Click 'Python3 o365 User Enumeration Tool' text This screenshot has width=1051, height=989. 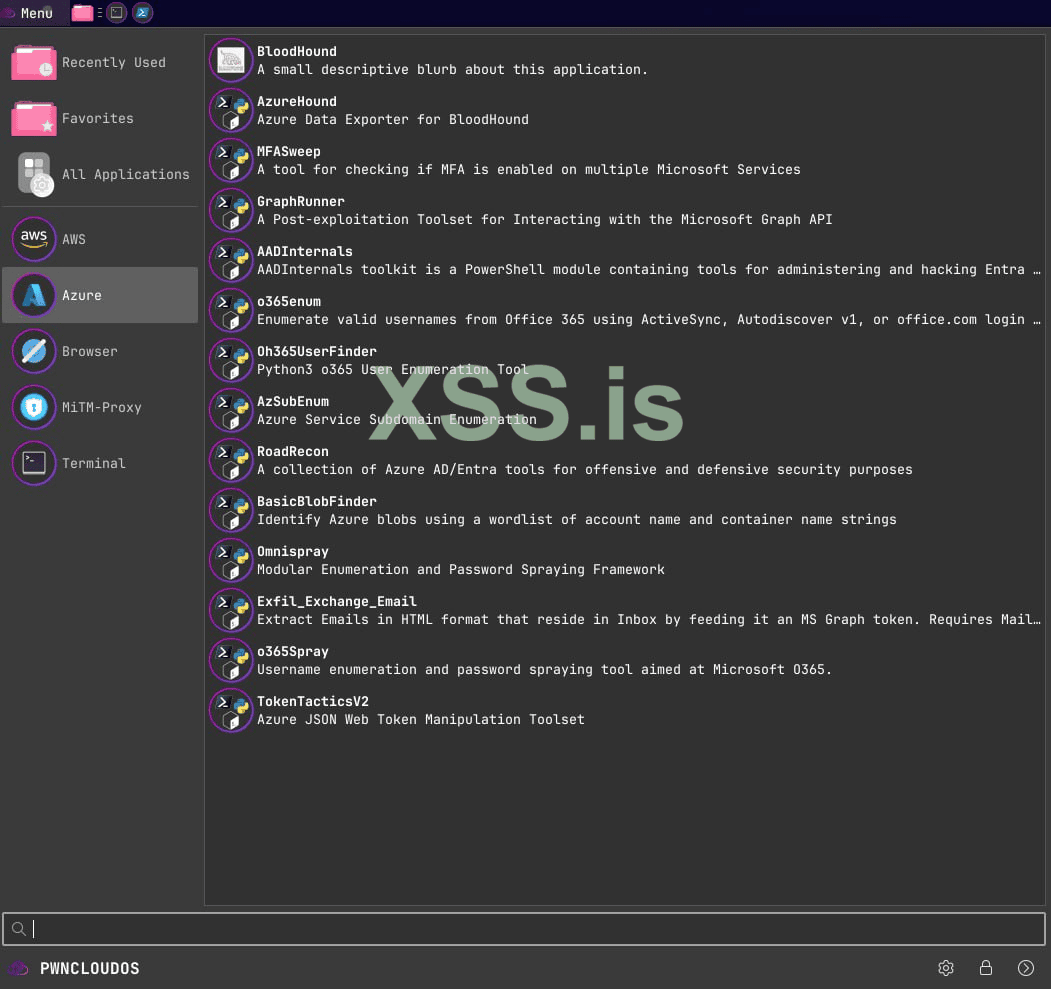click(x=393, y=370)
